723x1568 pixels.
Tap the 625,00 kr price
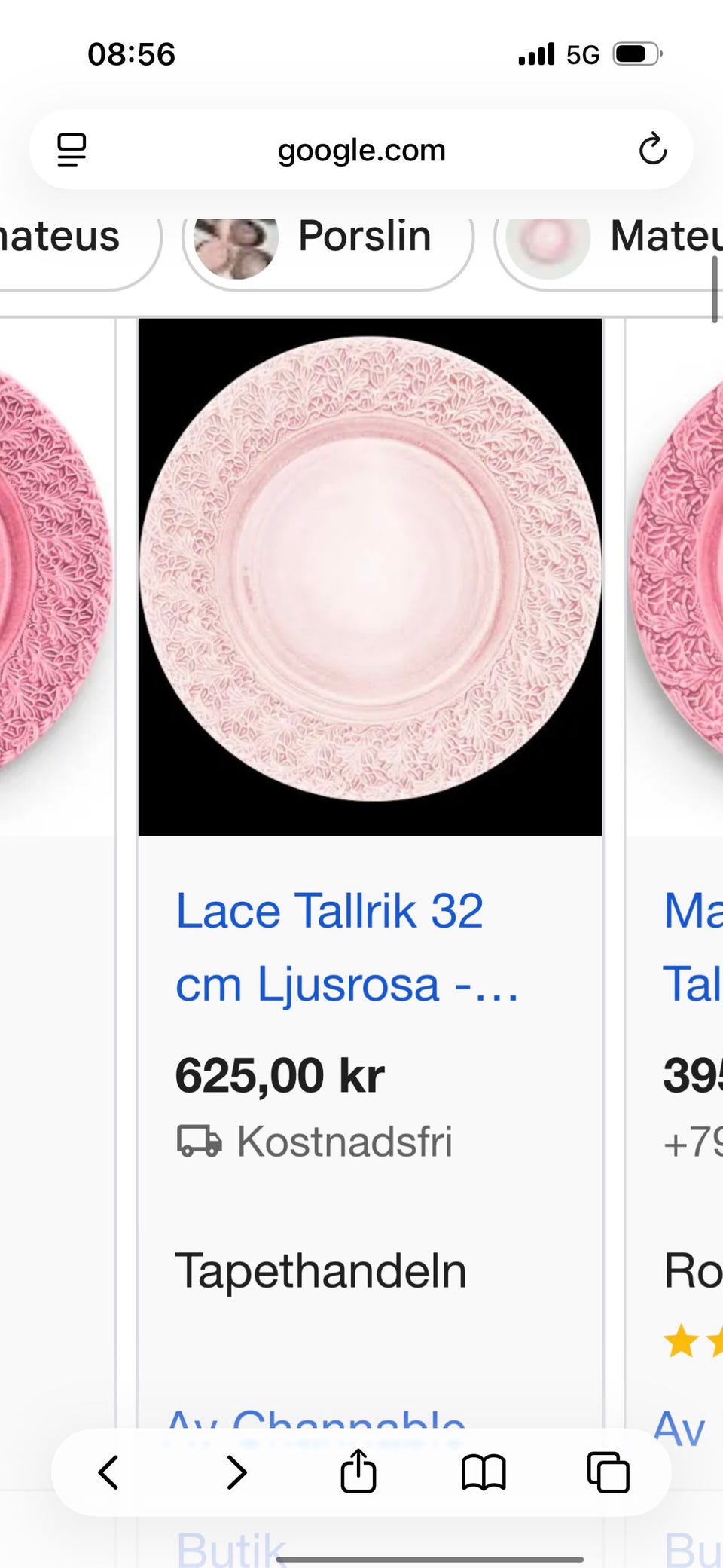[x=279, y=1075]
